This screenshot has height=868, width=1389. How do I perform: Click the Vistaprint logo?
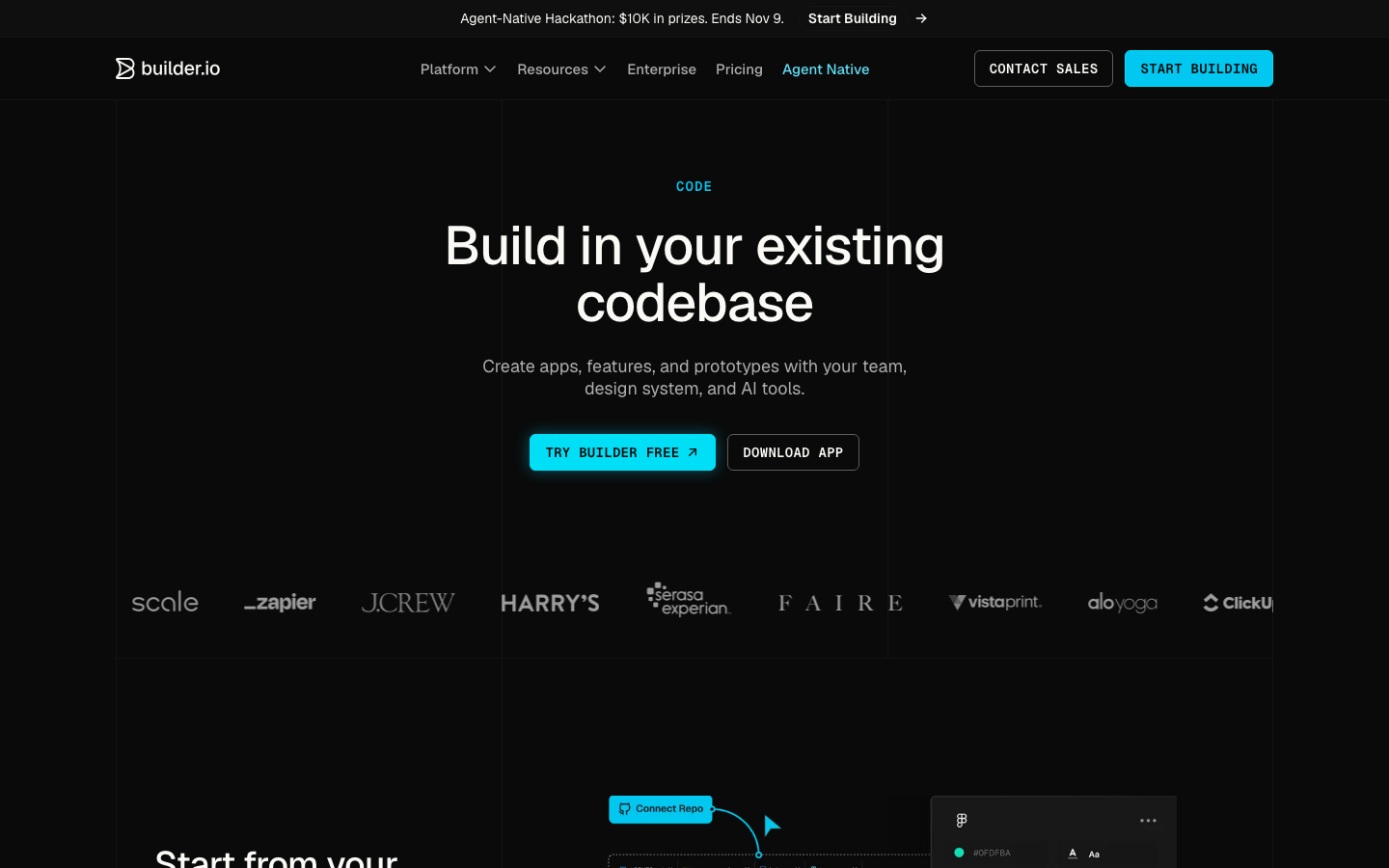tap(995, 602)
